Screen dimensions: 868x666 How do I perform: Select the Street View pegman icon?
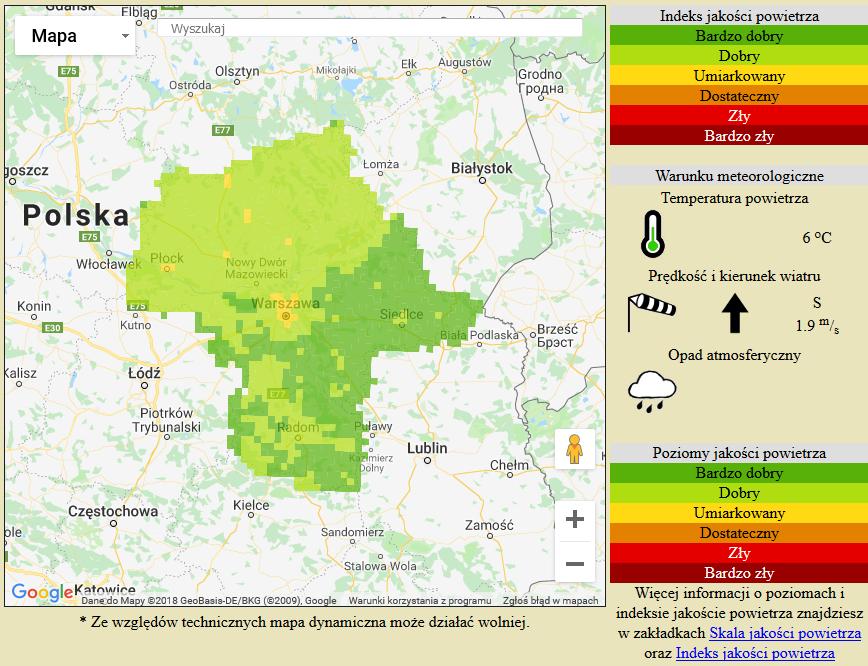[575, 449]
